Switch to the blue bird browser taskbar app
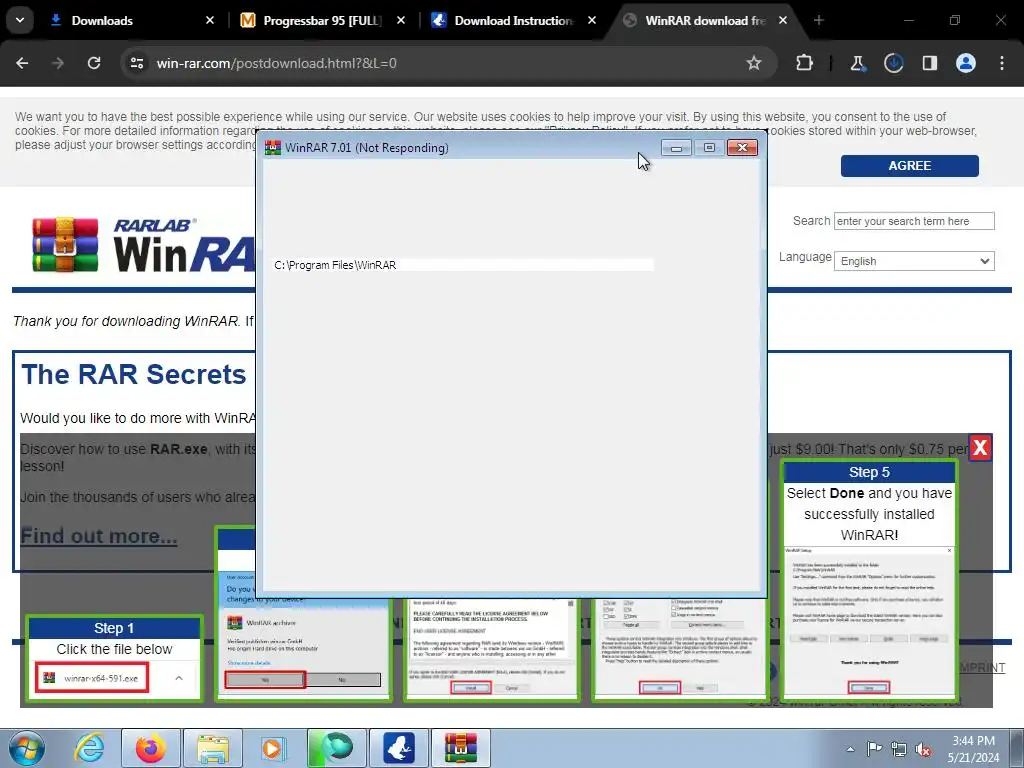Viewport: 1024px width, 768px height. [399, 748]
